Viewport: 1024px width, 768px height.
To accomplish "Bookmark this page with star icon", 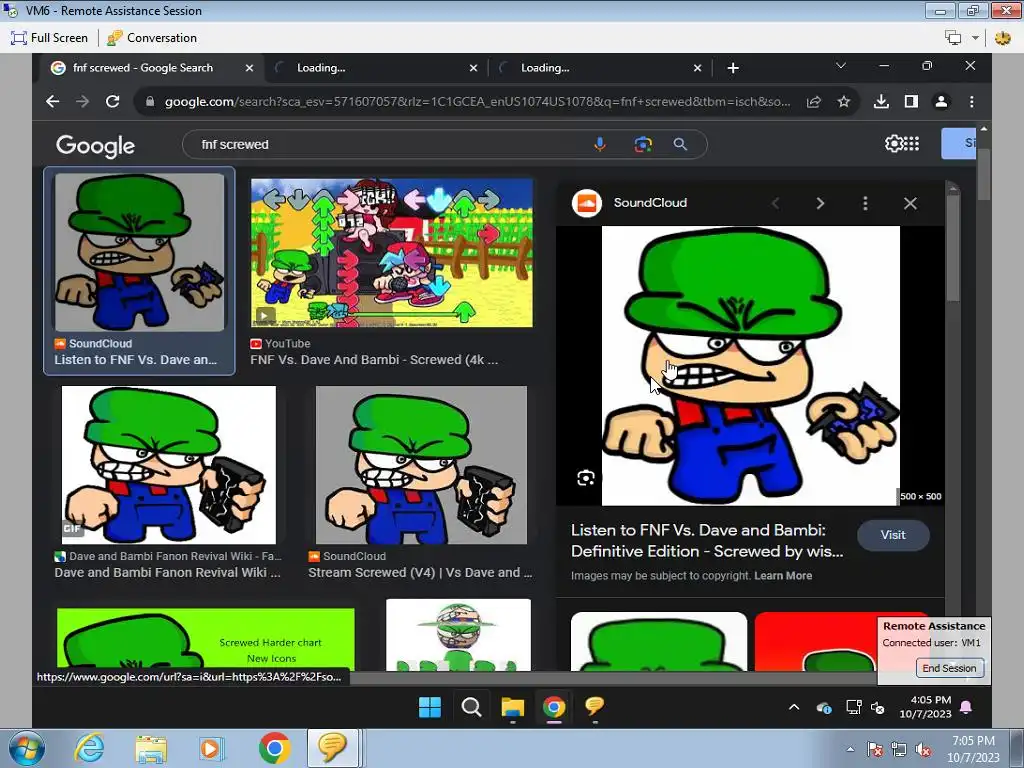I will pos(844,102).
